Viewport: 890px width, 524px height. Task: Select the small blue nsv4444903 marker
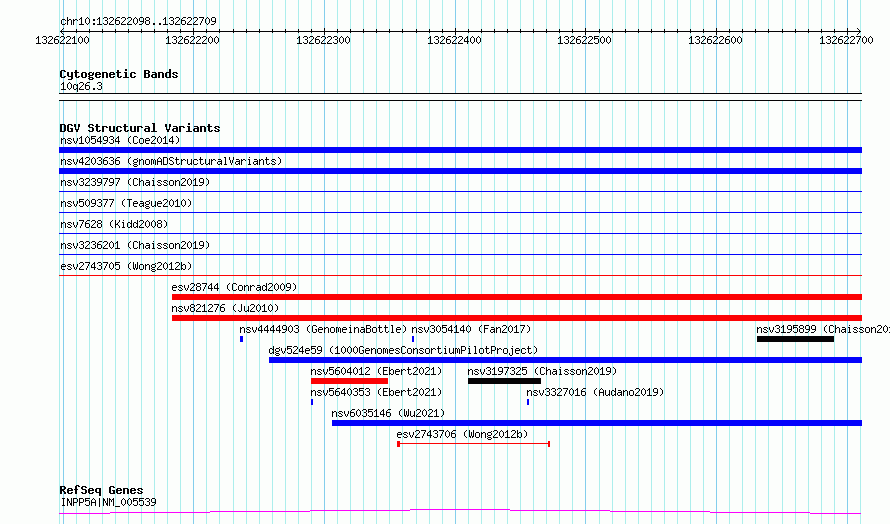click(241, 339)
